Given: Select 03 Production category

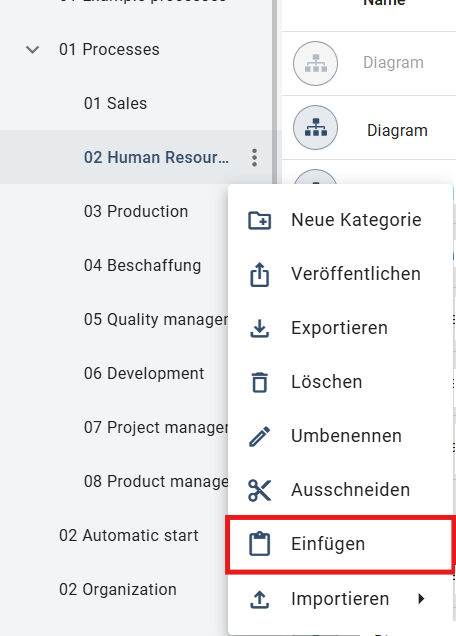Looking at the screenshot, I should [136, 211].
